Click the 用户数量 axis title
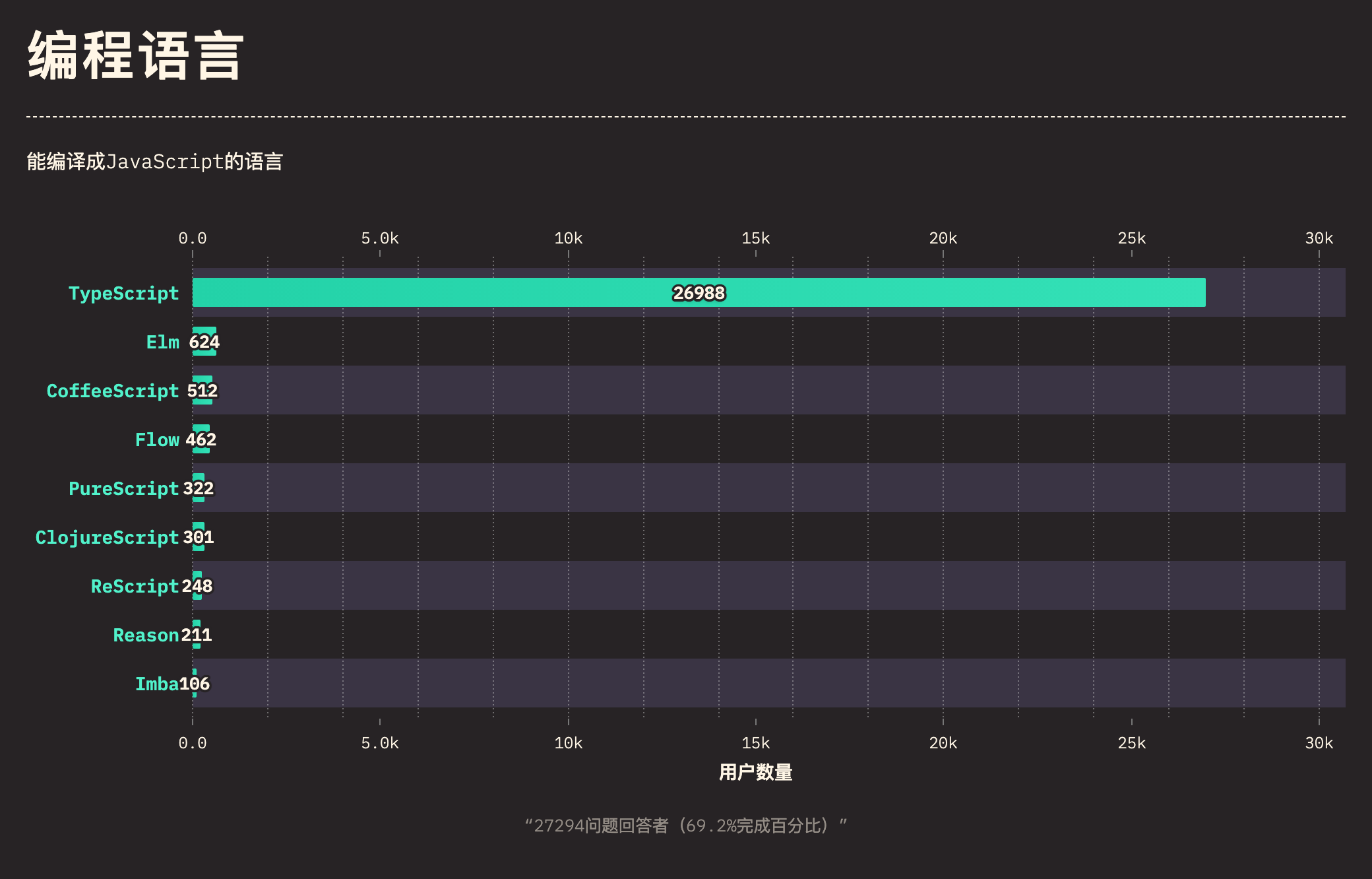 [x=755, y=771]
